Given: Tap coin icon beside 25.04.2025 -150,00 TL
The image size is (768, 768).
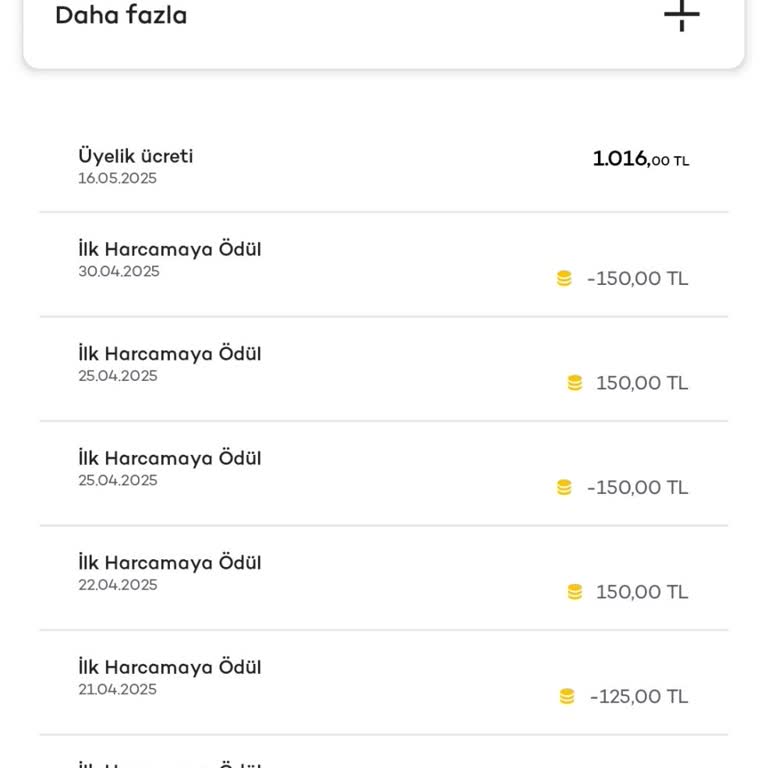Looking at the screenshot, I should coord(564,488).
